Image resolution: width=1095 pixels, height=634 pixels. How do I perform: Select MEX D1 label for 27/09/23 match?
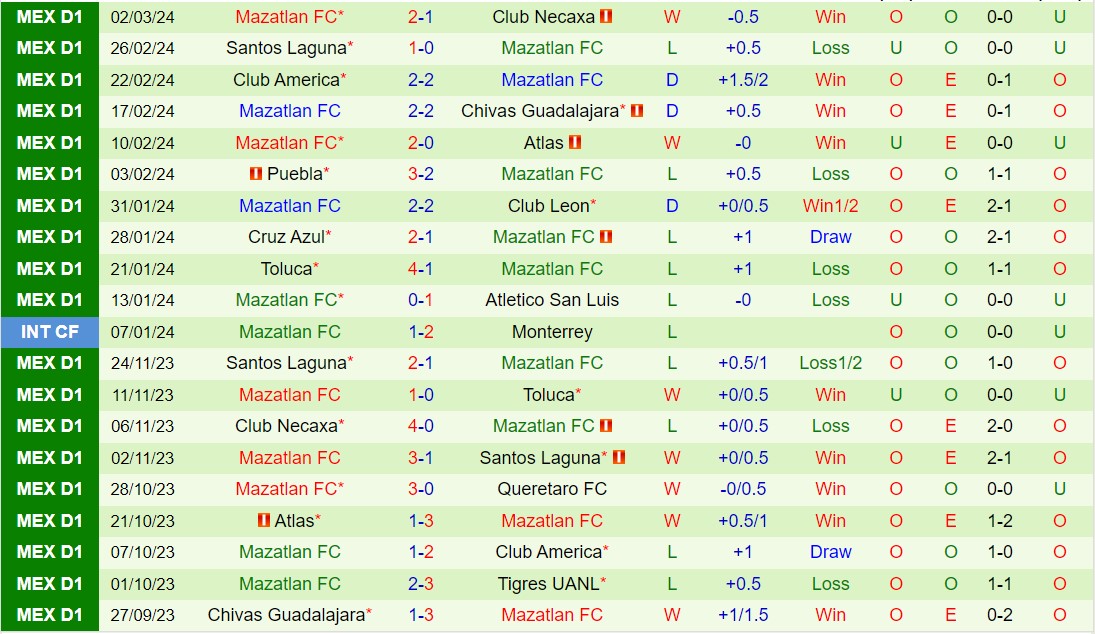(x=49, y=615)
